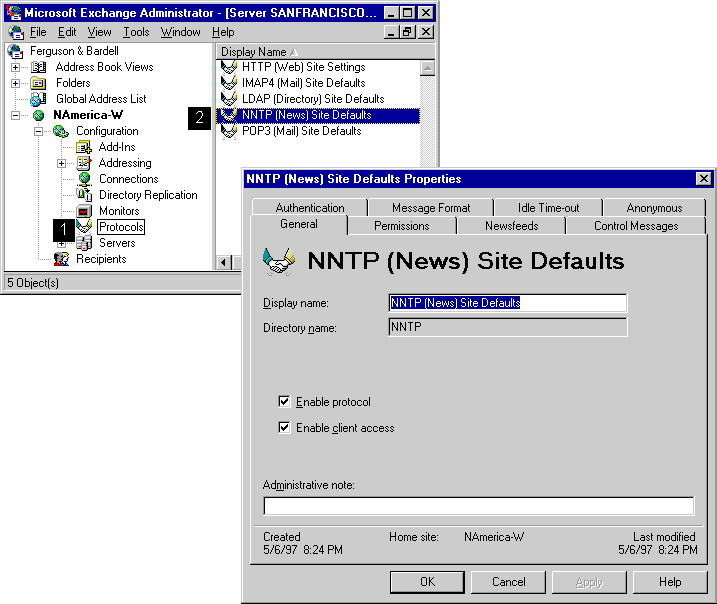Click the POP3 (Mail) Site Defaults icon
Screen dimensions: 717x604
(229, 131)
